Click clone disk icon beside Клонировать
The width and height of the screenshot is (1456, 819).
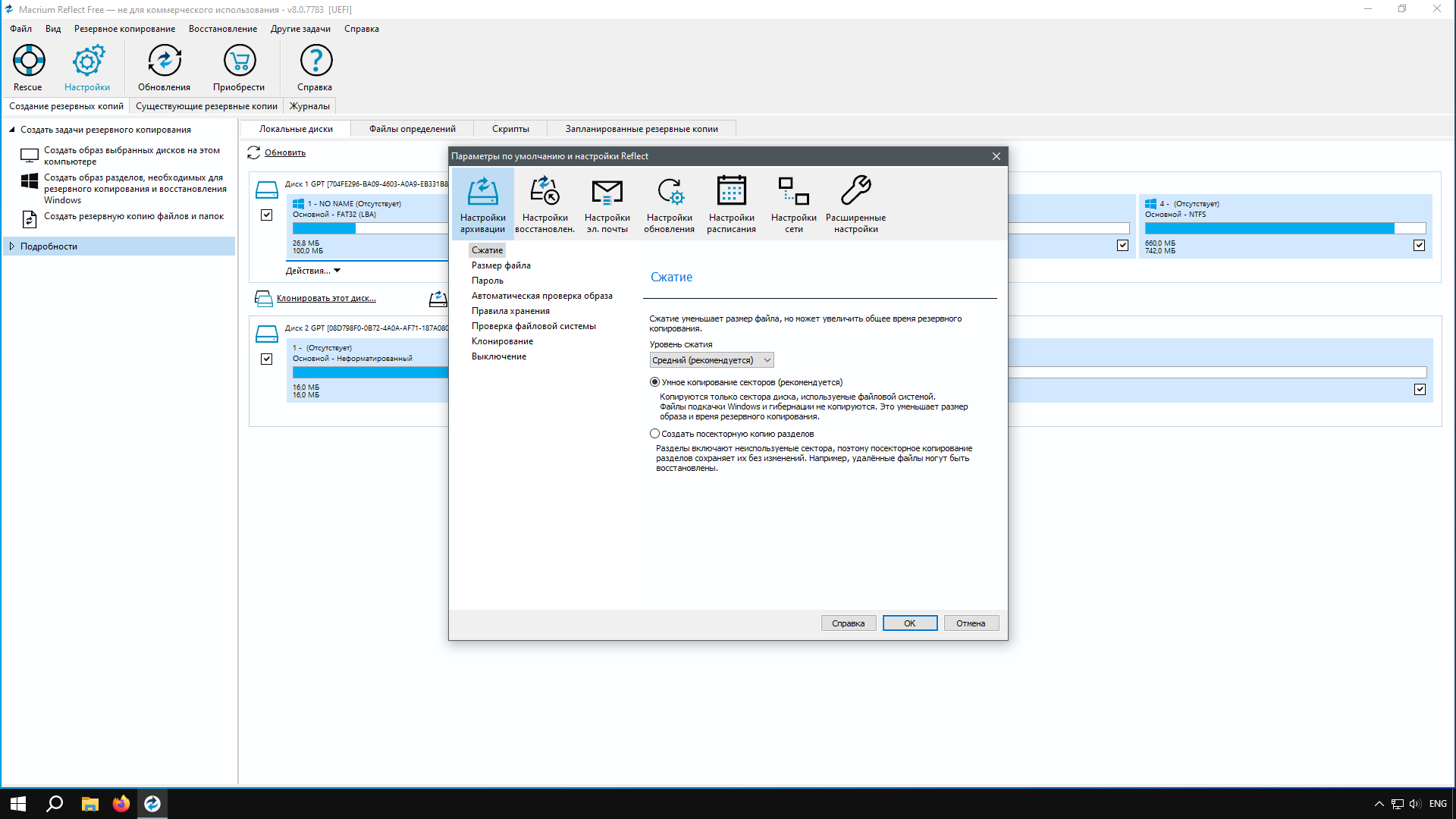pos(263,299)
